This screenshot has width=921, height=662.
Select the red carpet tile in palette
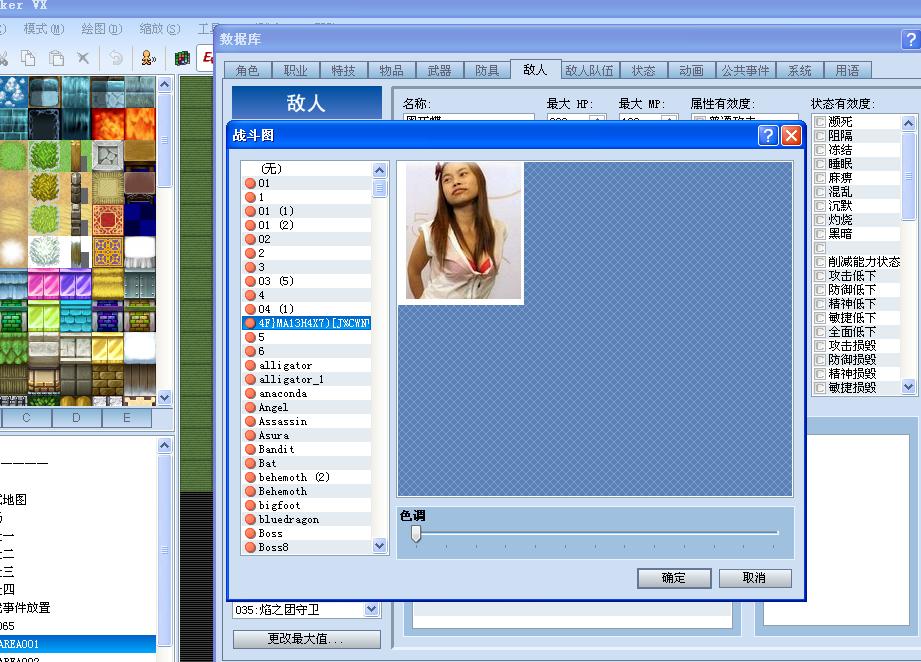coord(107,219)
